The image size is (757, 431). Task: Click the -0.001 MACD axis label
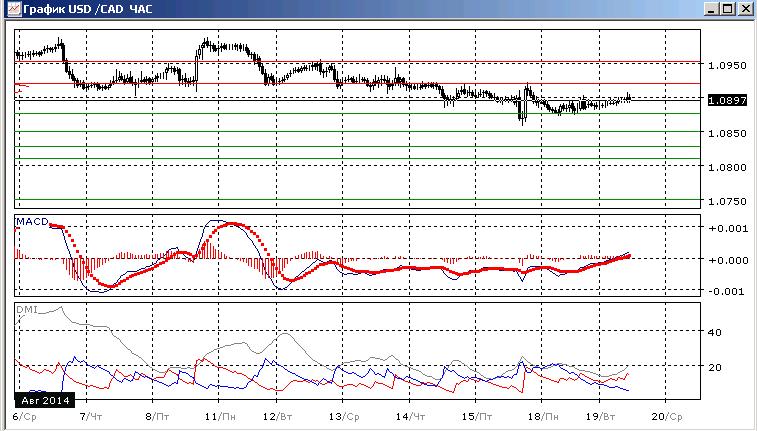coord(728,291)
